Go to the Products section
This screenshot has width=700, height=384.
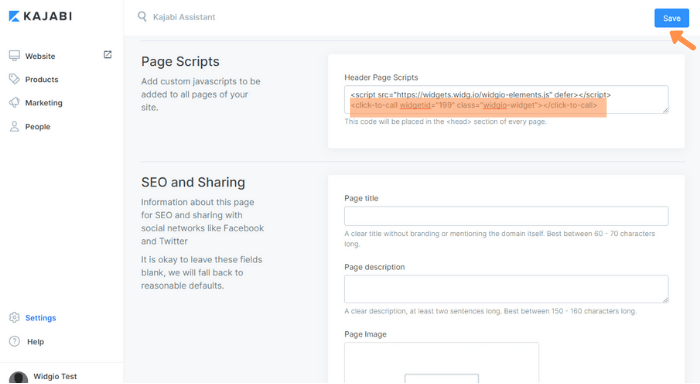[x=42, y=79]
